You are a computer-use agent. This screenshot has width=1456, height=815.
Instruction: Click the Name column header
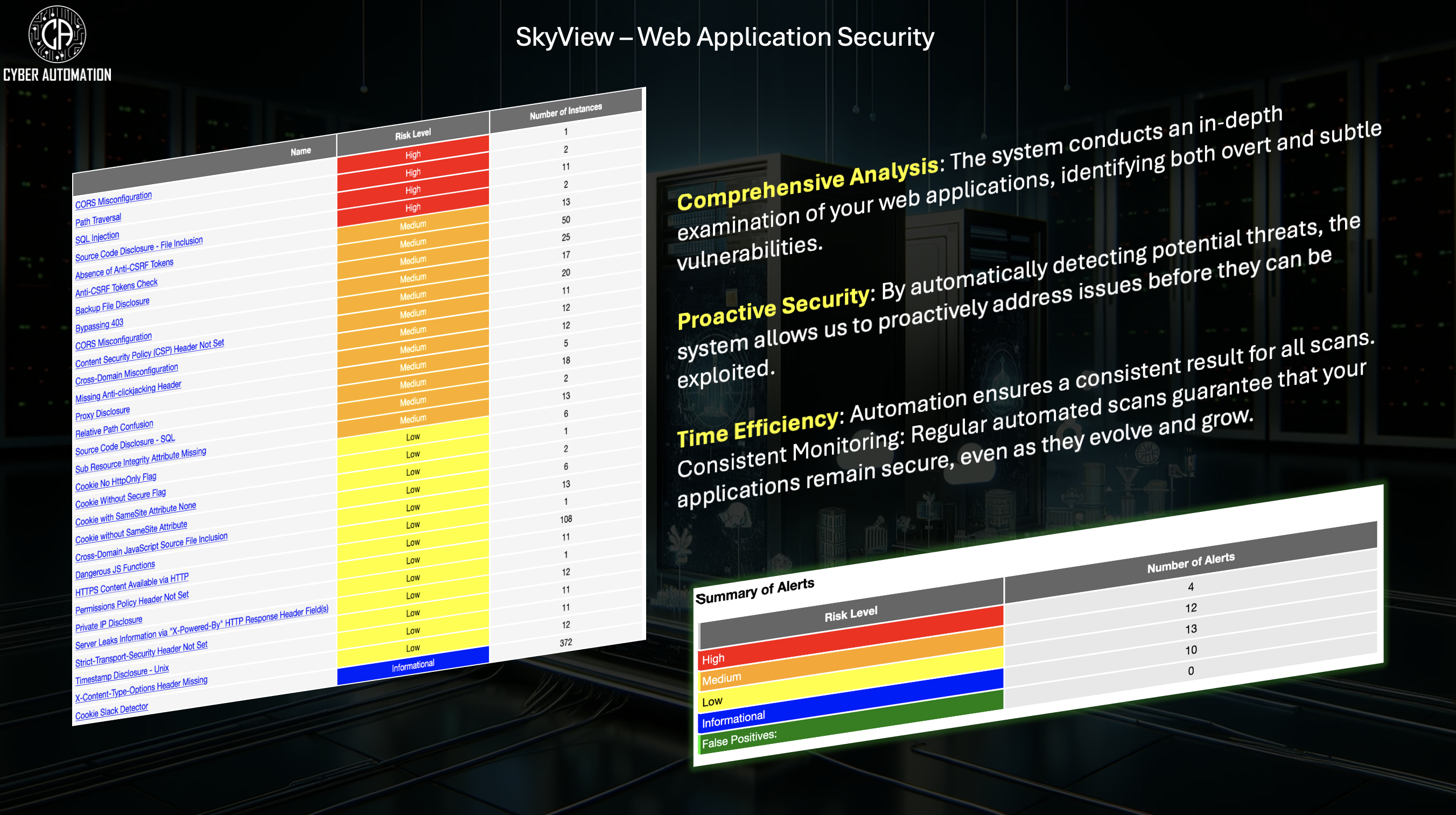point(300,151)
